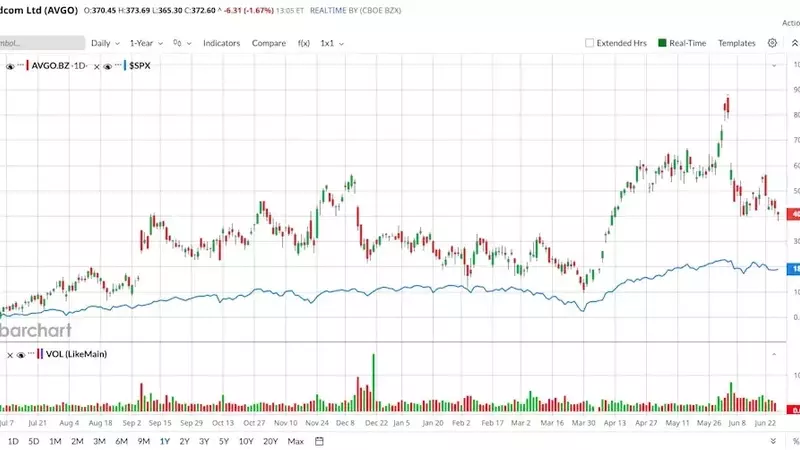Open the Templates menu
Screen dimensions: 800x450
click(737, 43)
